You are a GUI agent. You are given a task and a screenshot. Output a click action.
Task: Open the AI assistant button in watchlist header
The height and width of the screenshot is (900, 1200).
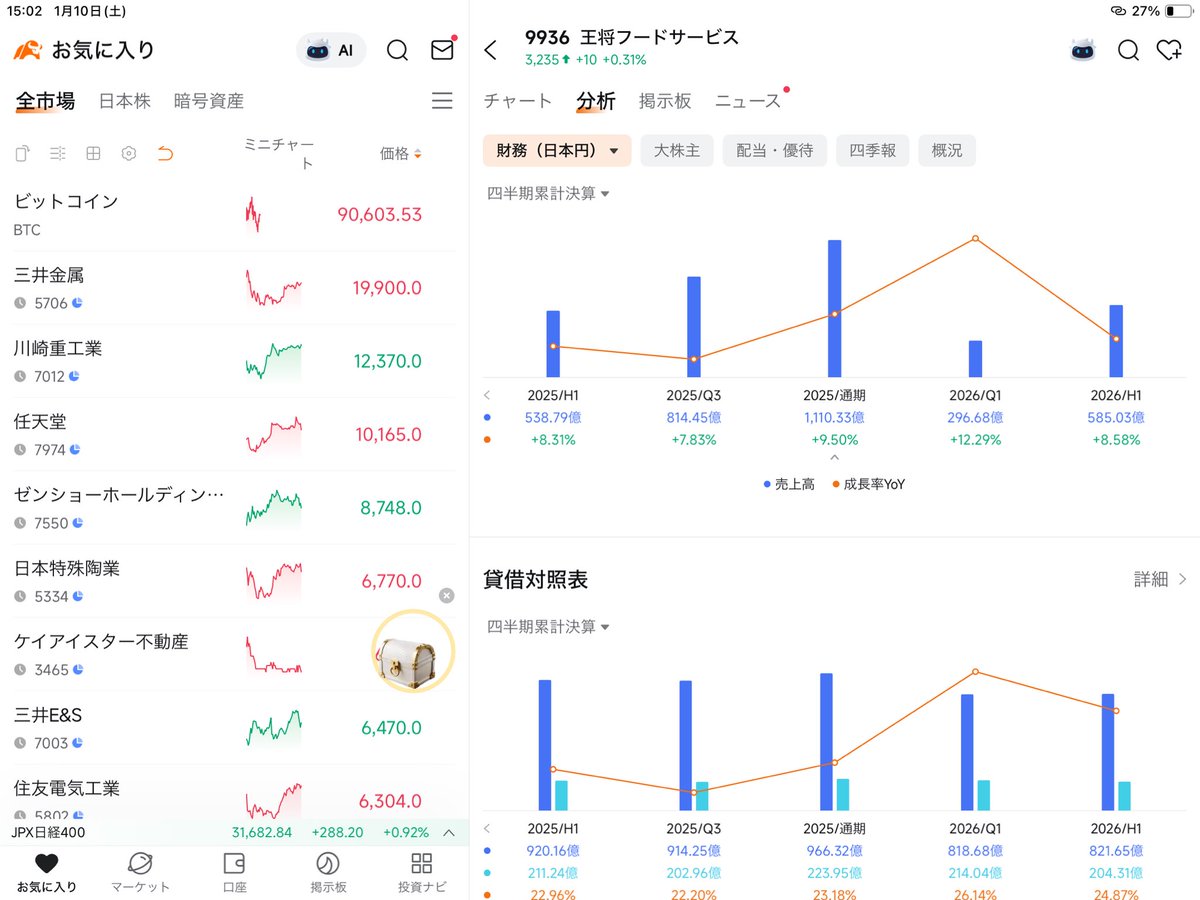tap(331, 50)
